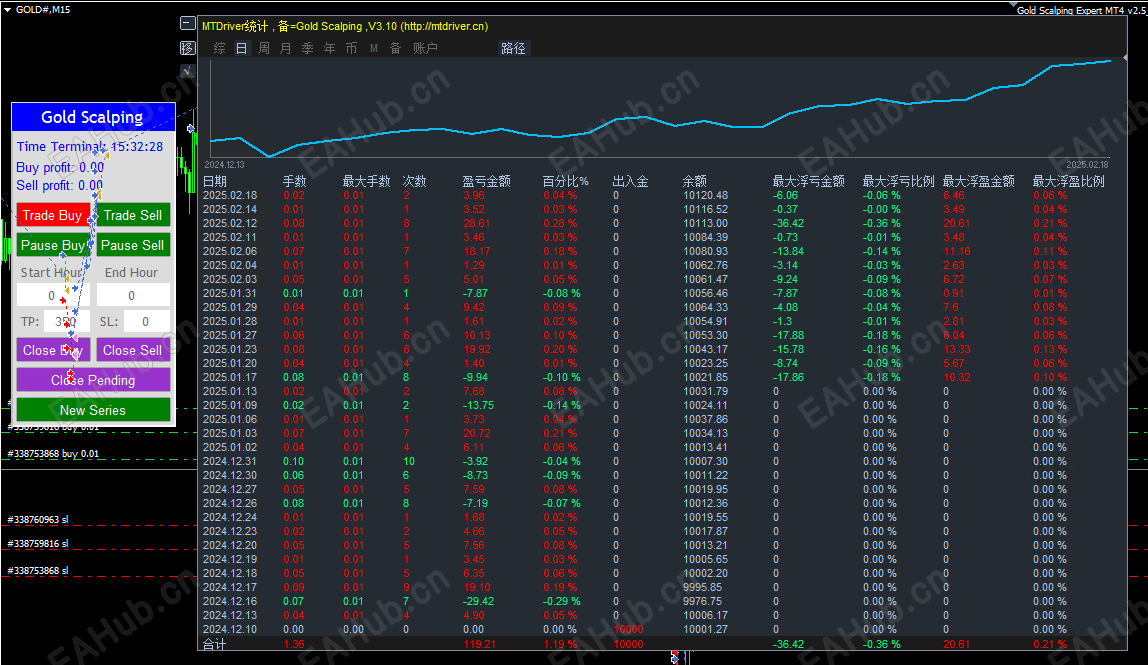Click the 移 move panel icon
1148x665 pixels.
click(x=187, y=48)
